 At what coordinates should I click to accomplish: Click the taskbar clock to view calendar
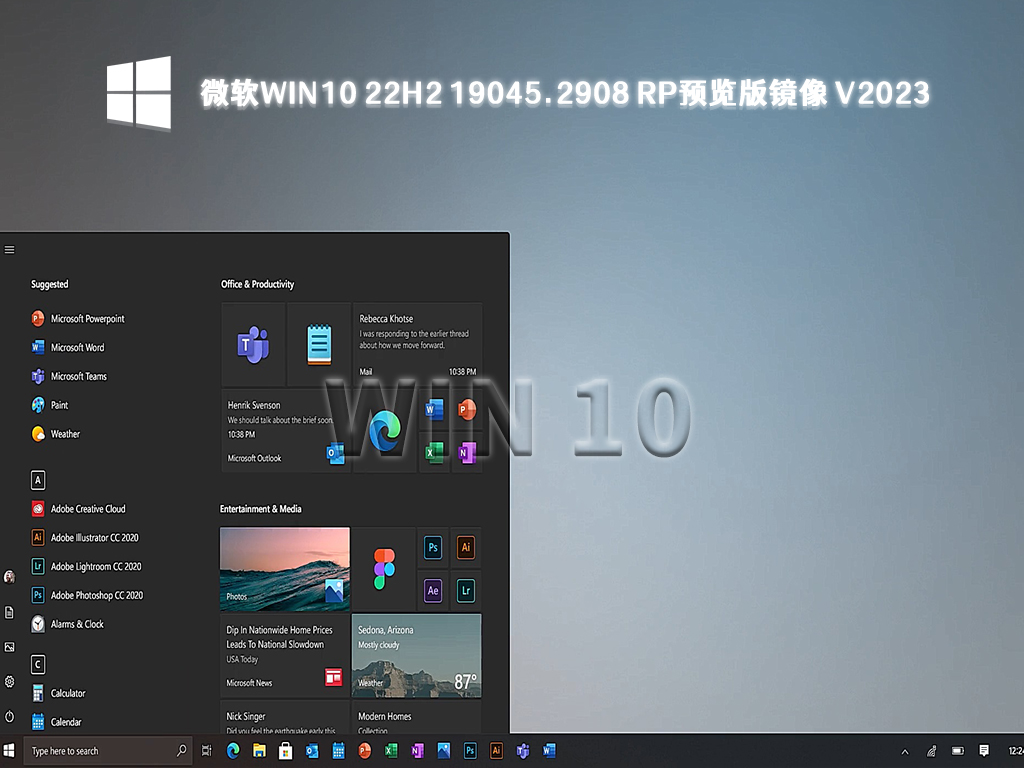[1015, 750]
